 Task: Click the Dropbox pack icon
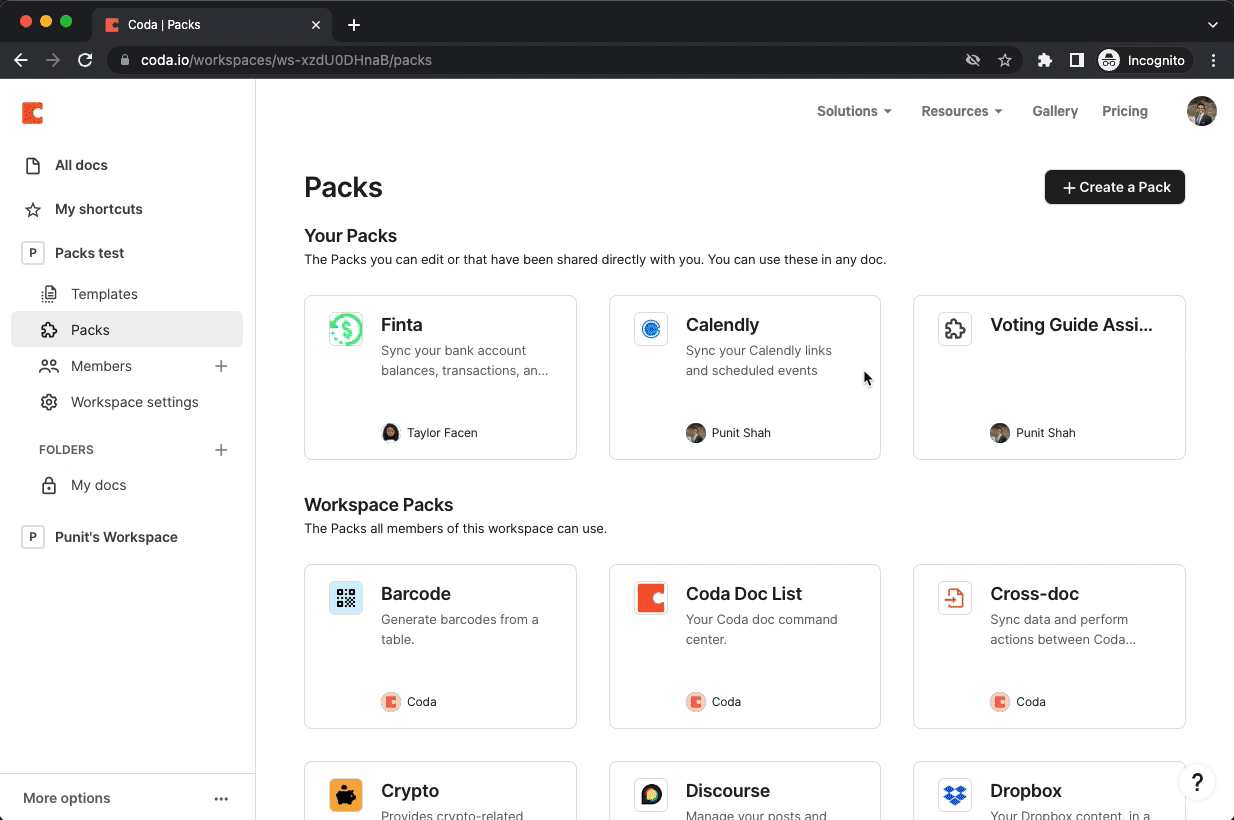coord(955,795)
